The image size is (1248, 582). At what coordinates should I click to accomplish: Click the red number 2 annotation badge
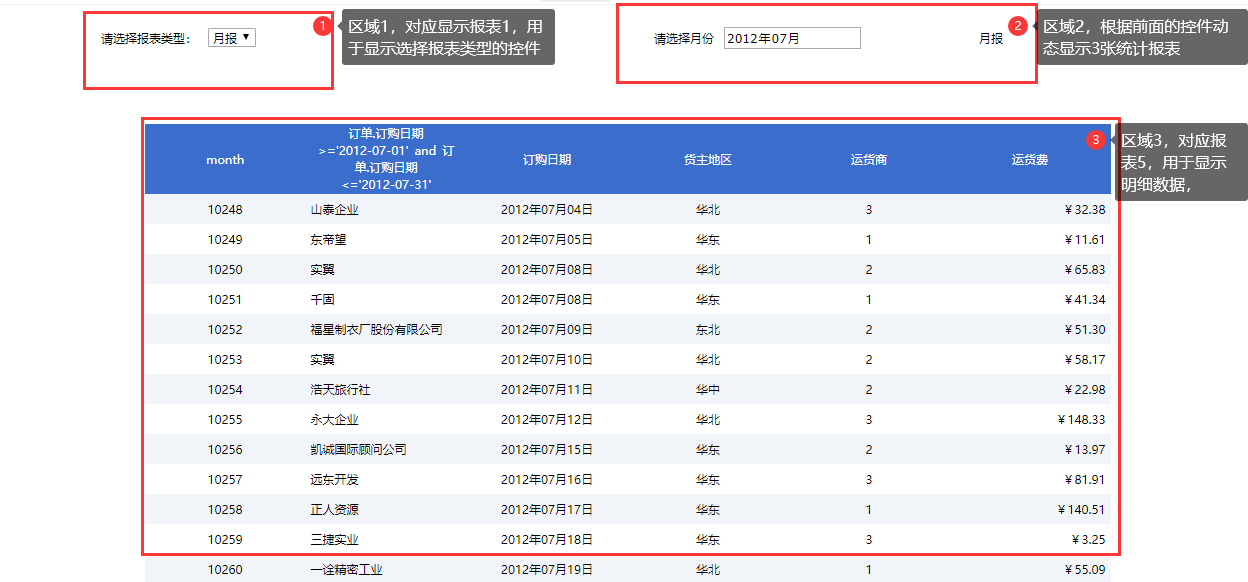[1018, 26]
